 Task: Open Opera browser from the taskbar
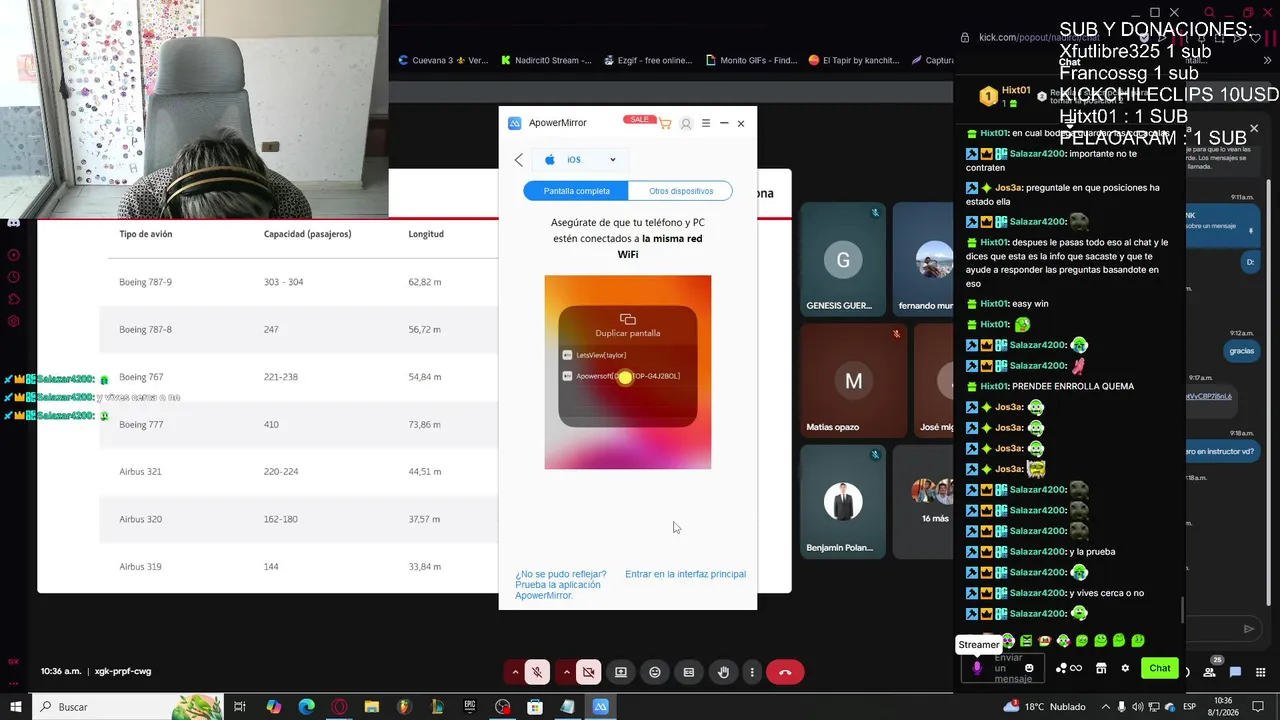(x=340, y=707)
